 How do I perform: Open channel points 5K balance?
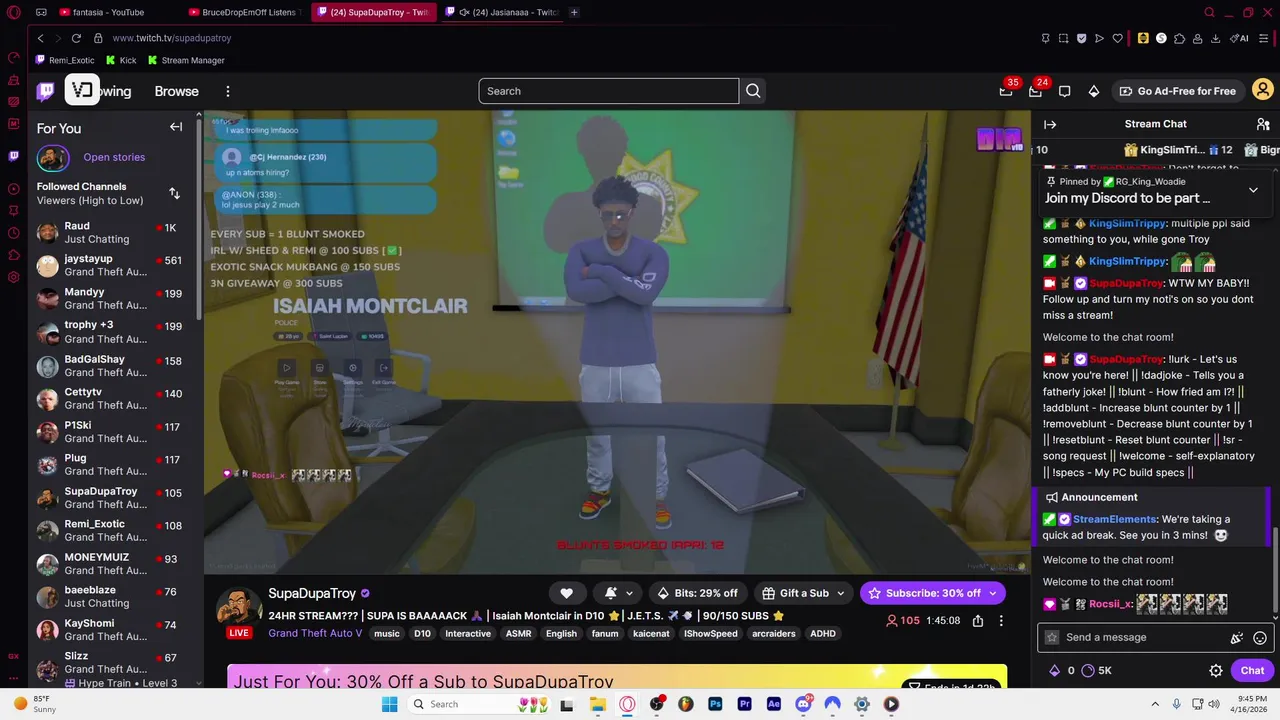click(x=1097, y=671)
